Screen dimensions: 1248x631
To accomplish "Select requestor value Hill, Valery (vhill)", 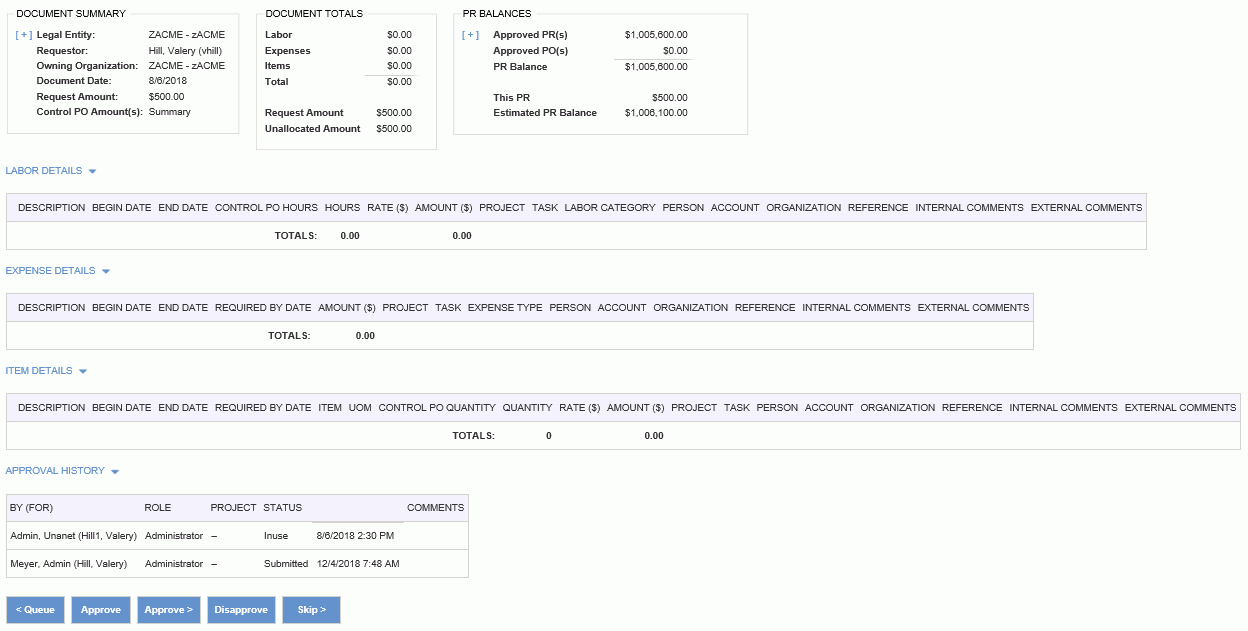I will [x=185, y=50].
